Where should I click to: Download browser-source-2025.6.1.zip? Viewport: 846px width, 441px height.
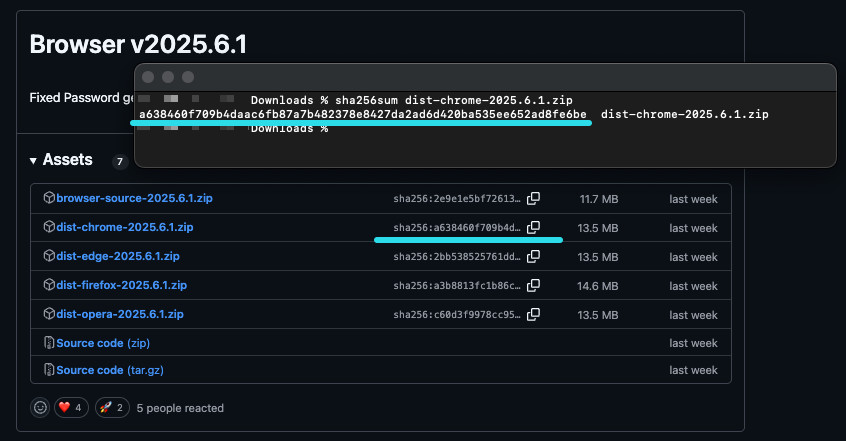(134, 199)
